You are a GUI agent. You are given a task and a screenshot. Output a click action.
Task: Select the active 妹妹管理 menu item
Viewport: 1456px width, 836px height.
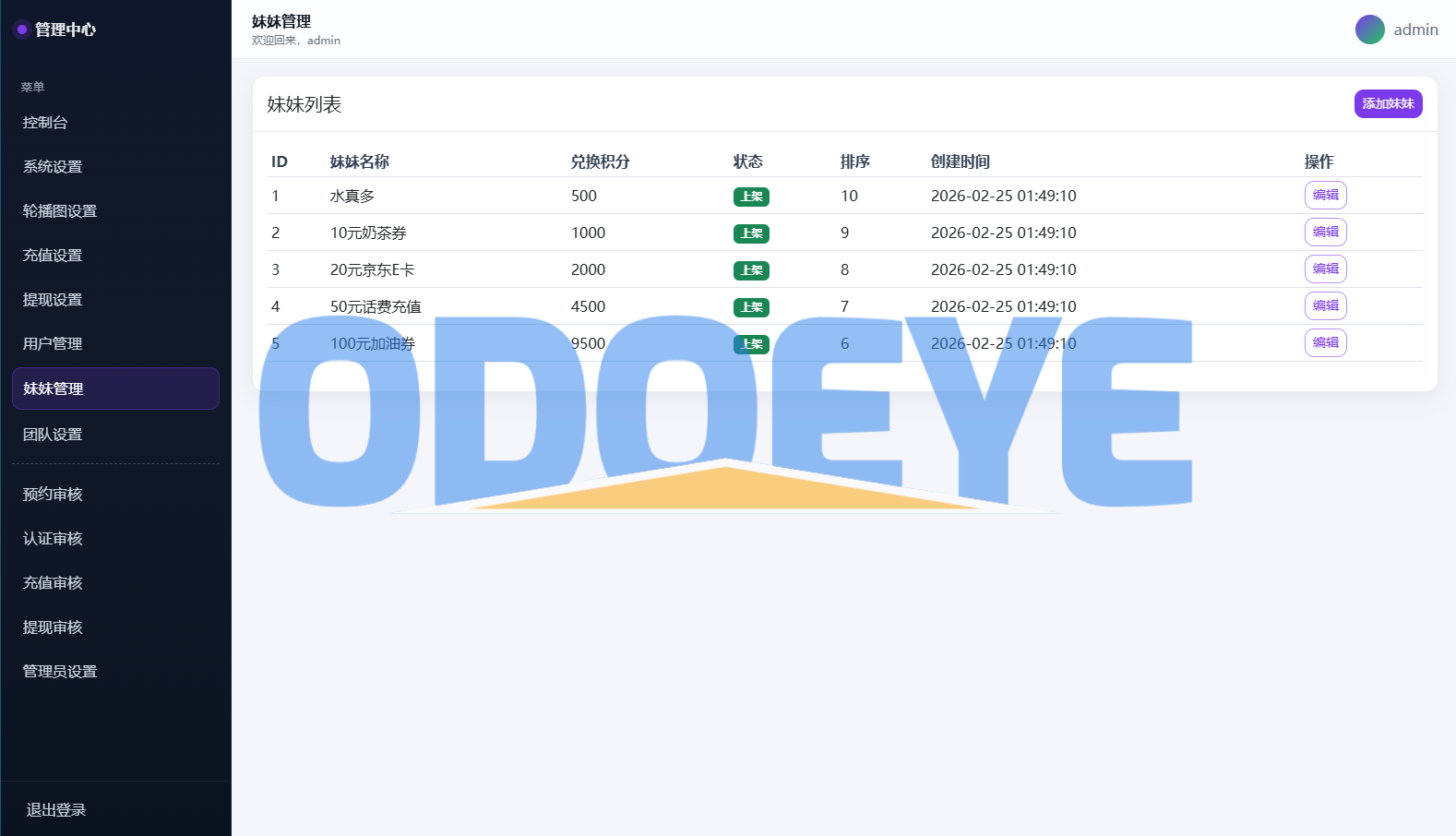tap(115, 388)
